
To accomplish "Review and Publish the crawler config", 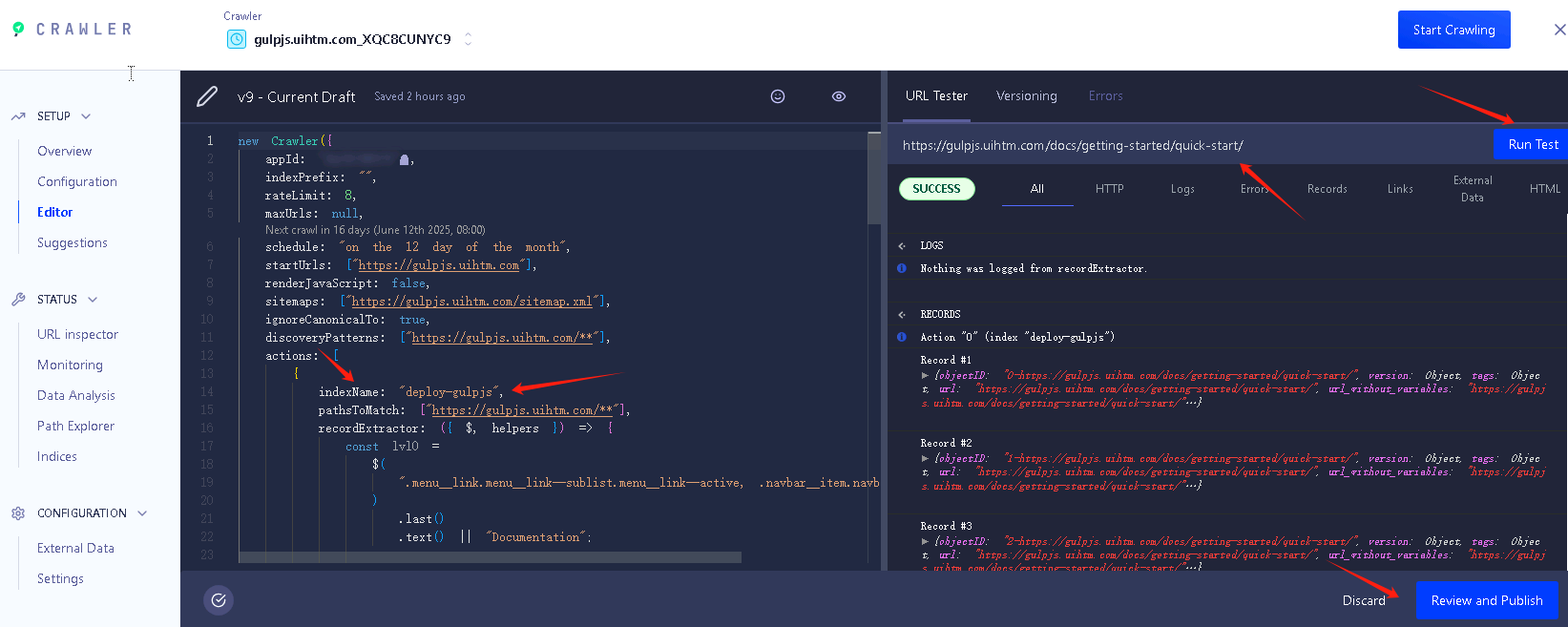I will click(1487, 600).
